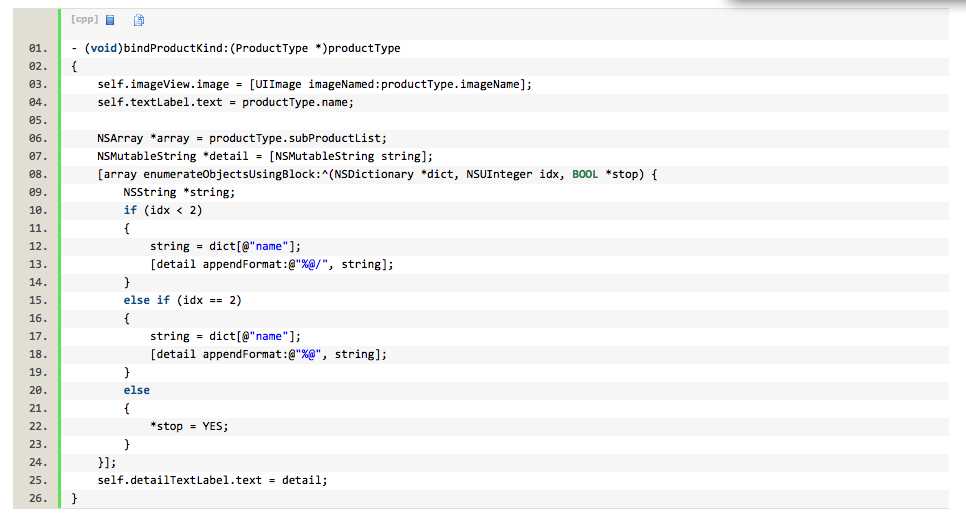The height and width of the screenshot is (531, 966).
Task: Click the line number 01.
Action: tap(38, 48)
